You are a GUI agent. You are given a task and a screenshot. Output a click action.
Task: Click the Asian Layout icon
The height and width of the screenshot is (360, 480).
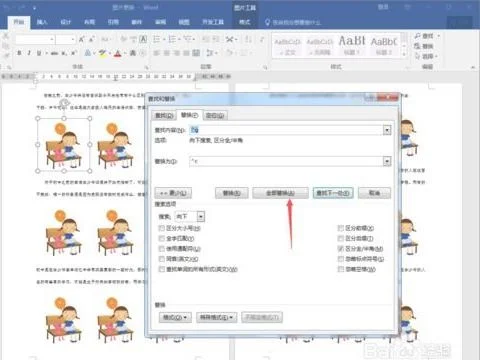[231, 39]
